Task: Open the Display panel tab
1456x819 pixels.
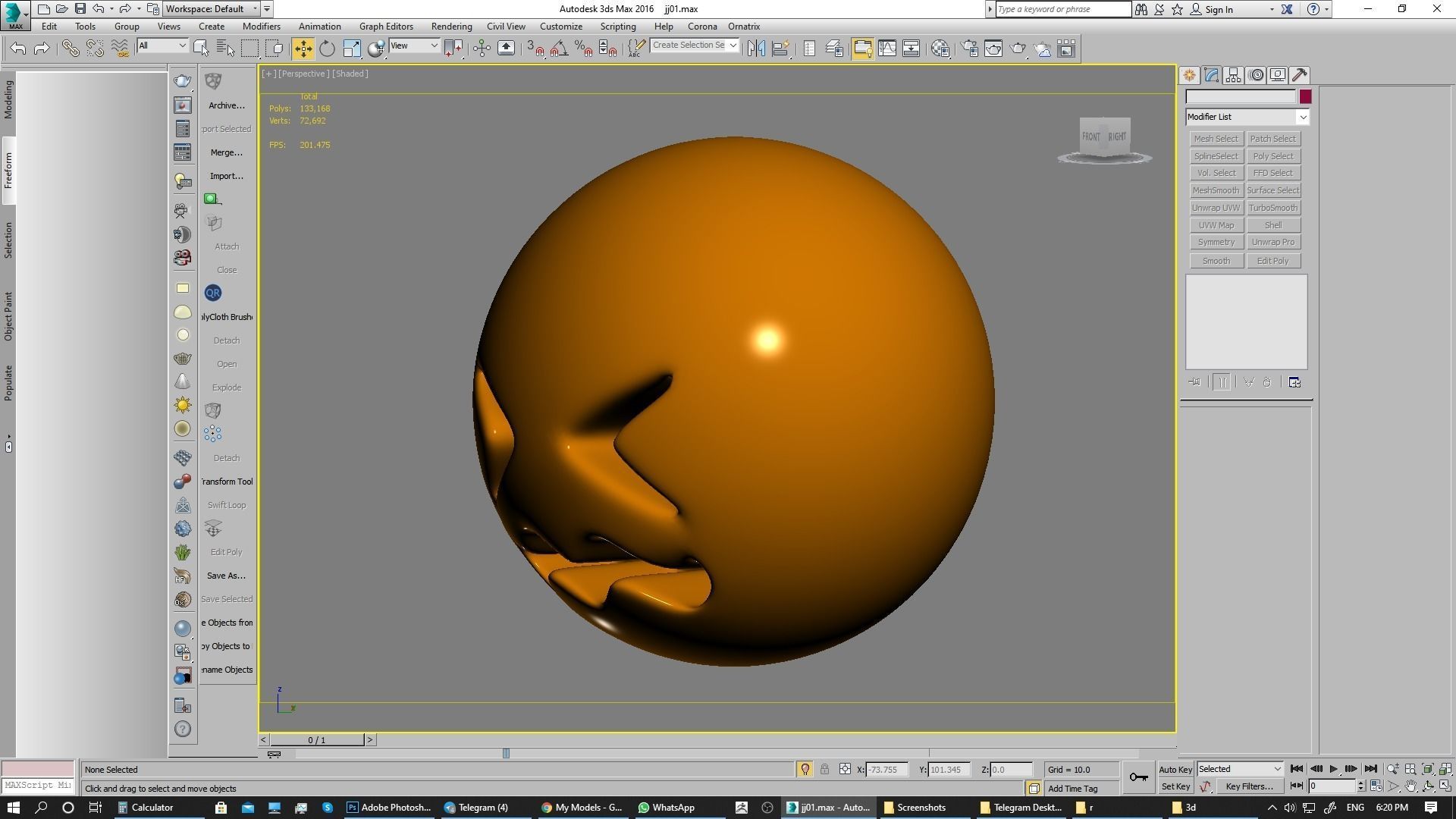Action: (x=1278, y=75)
